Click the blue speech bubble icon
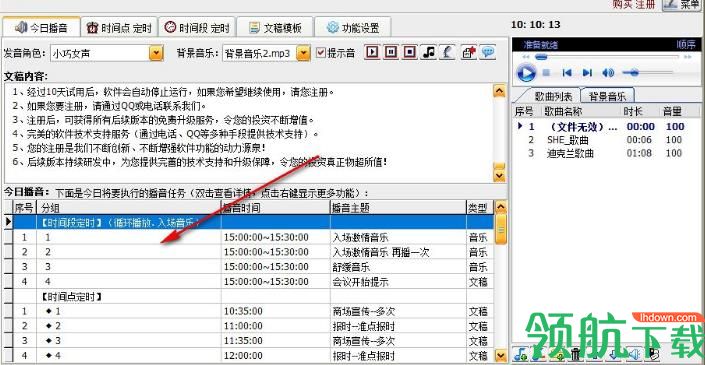The image size is (705, 365). pos(488,52)
